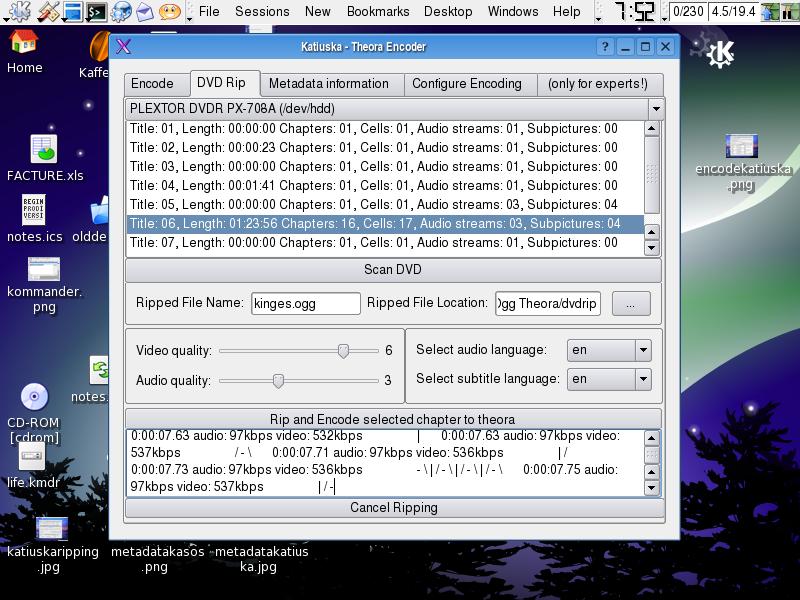Select Title: 02, Length: 00:00:23 row

click(x=385, y=147)
